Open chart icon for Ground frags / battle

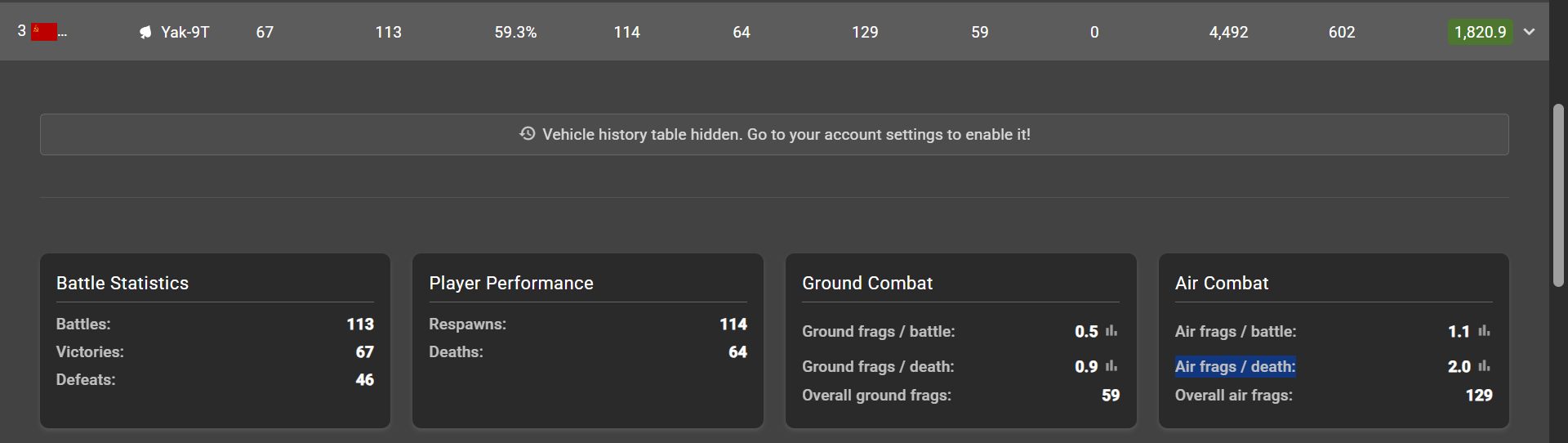[x=1111, y=331]
